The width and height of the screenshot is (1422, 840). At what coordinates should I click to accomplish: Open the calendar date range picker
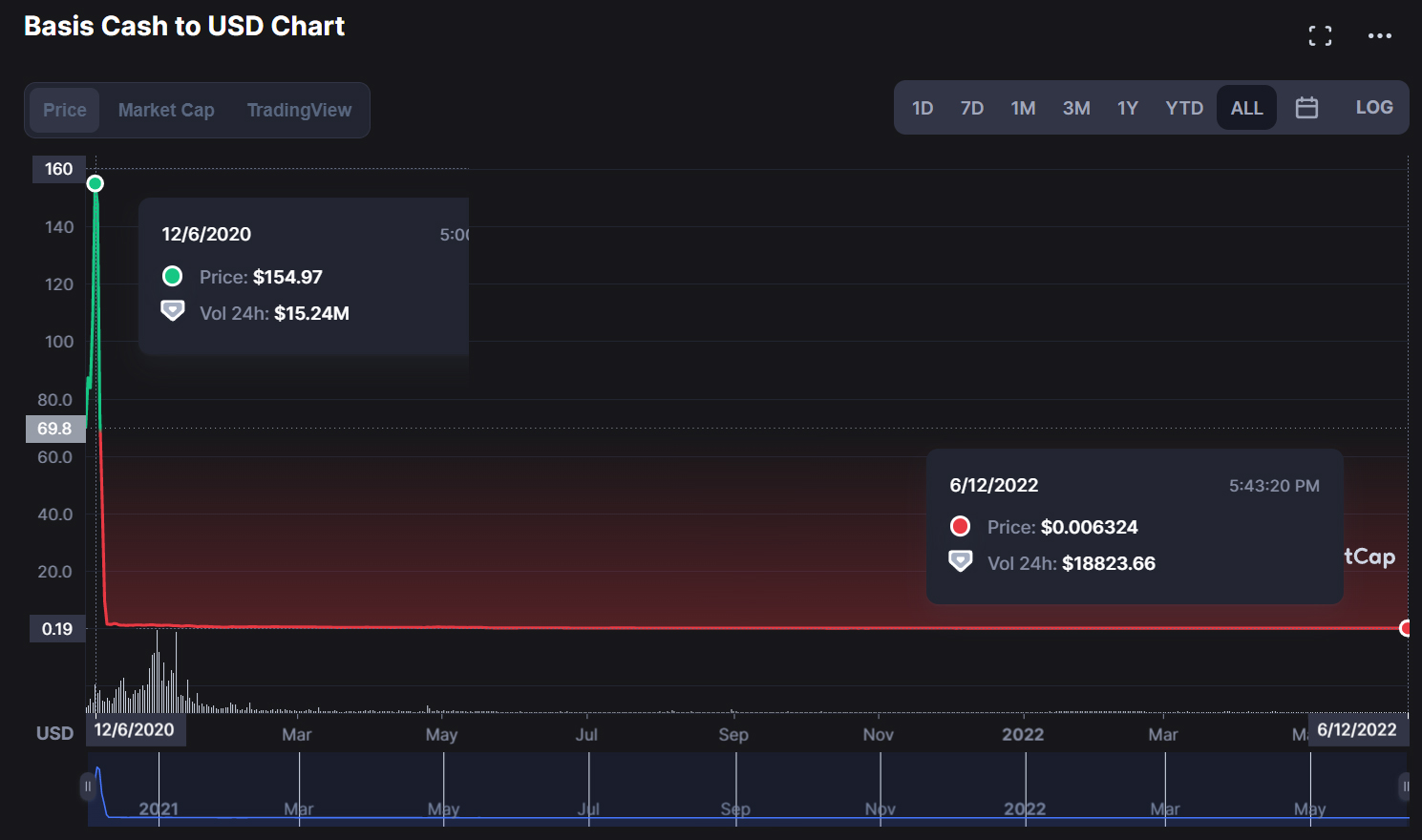[x=1306, y=108]
